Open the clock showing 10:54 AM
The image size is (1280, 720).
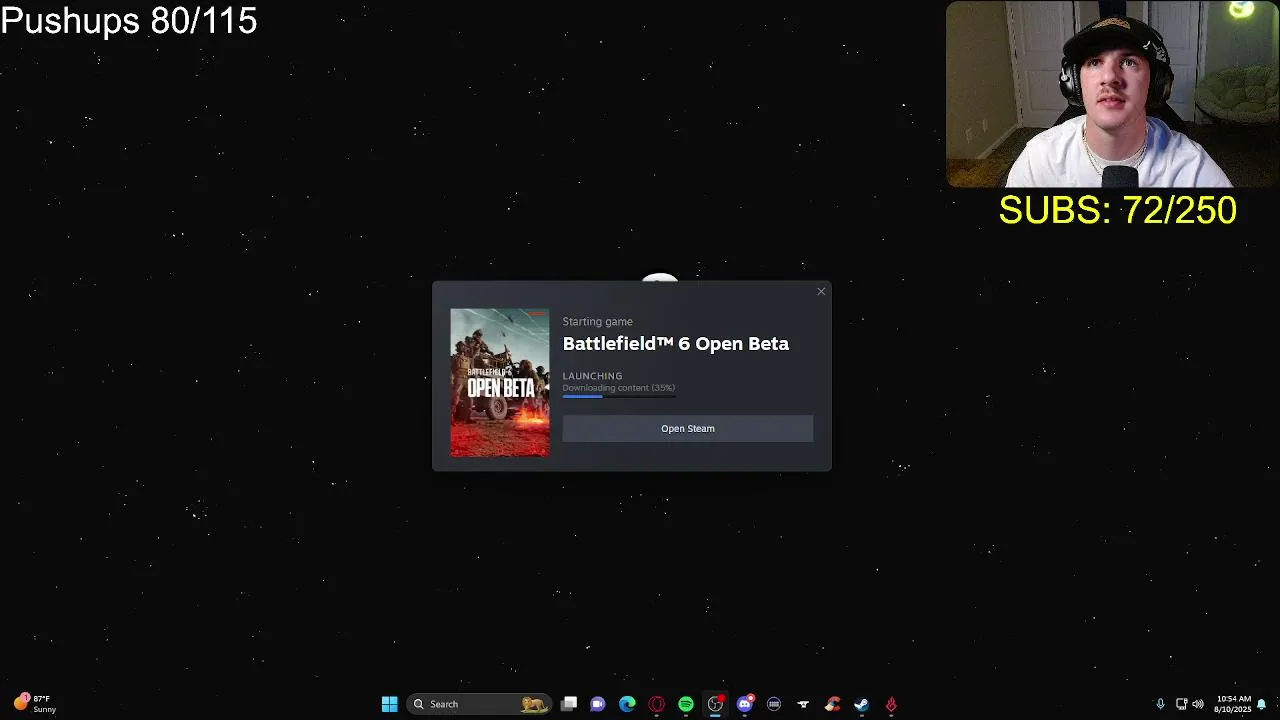pyautogui.click(x=1233, y=704)
